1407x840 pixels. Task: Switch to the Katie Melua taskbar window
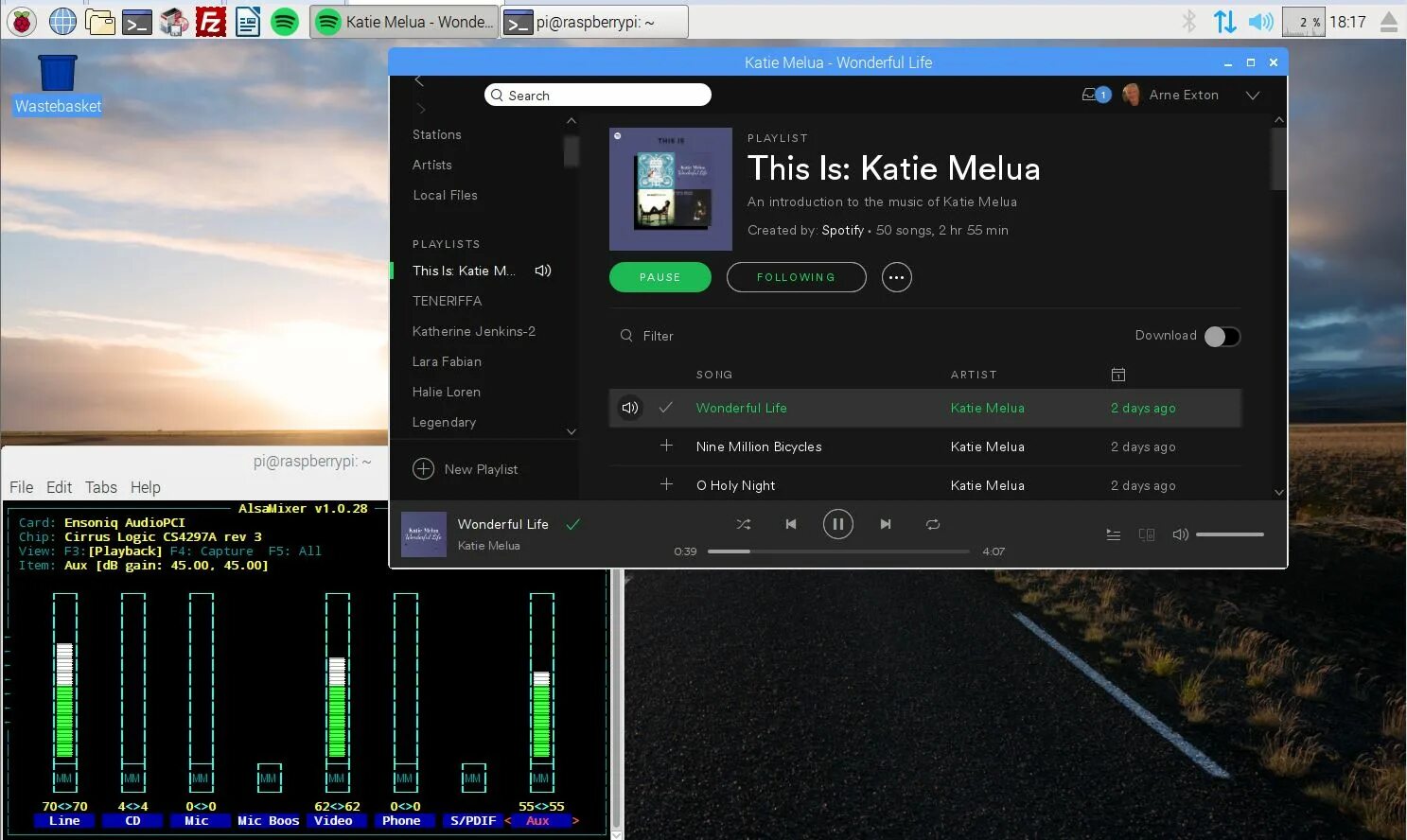point(403,21)
